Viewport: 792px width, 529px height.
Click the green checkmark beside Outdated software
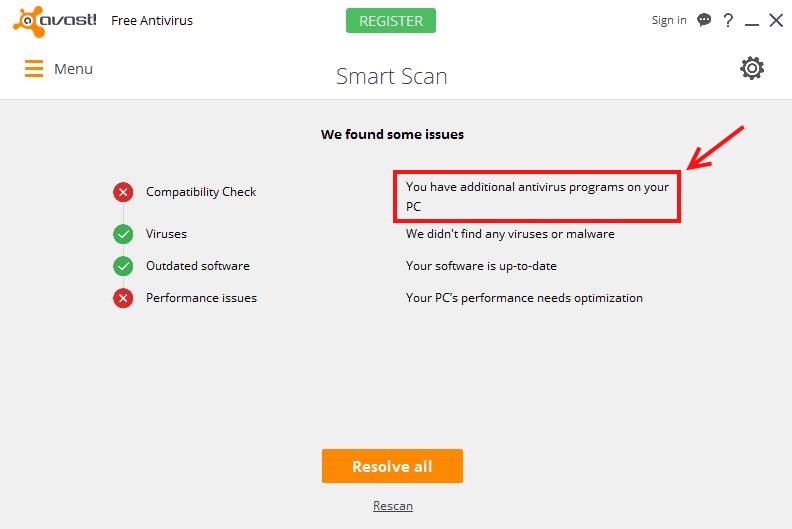coord(123,266)
